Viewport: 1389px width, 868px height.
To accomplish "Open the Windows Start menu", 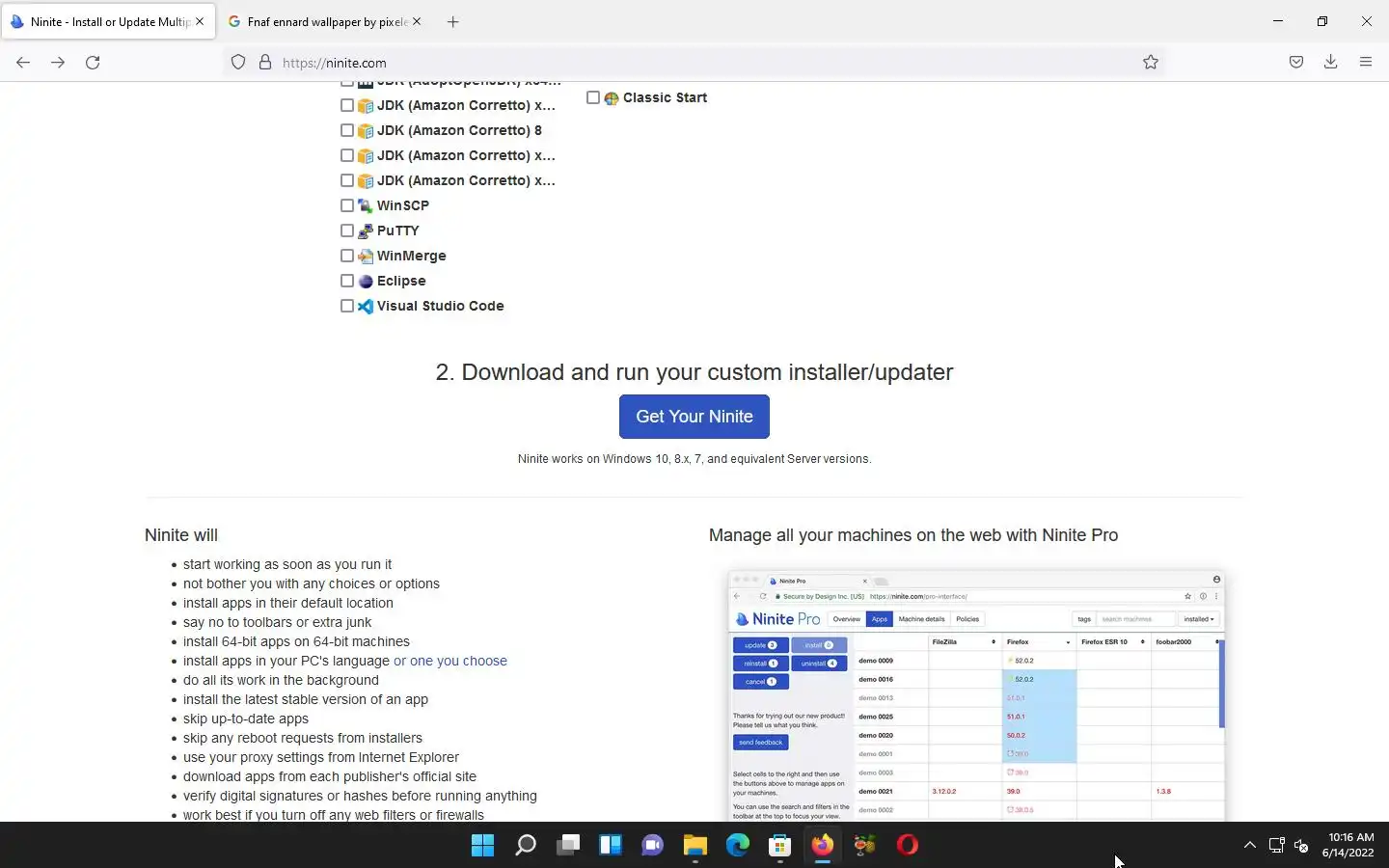I will [482, 846].
